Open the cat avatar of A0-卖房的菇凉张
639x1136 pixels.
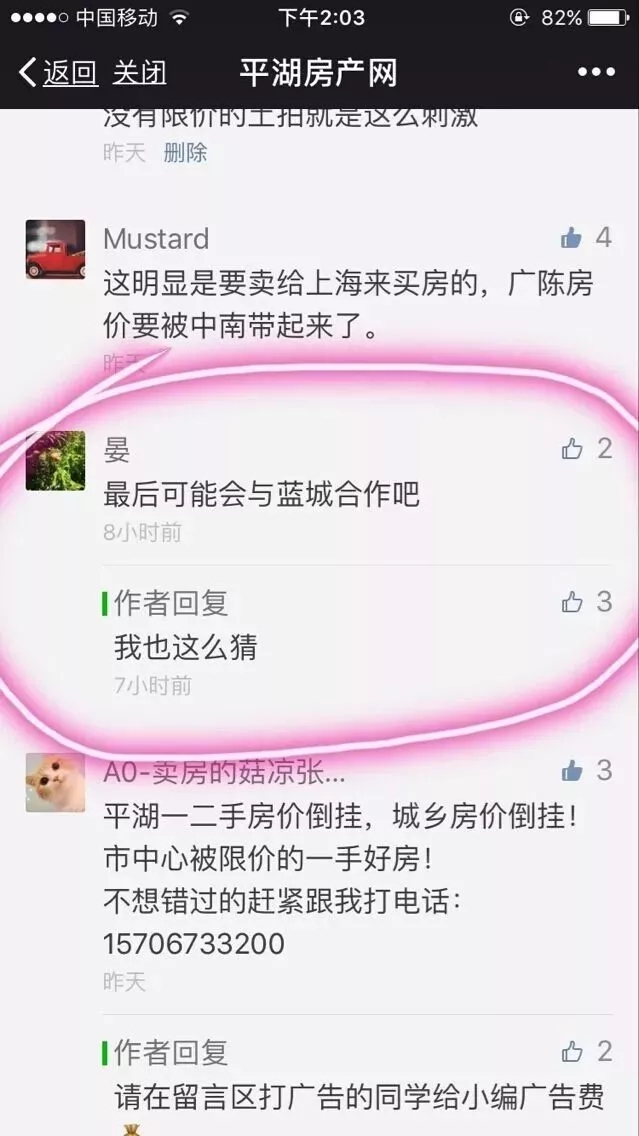point(56,782)
